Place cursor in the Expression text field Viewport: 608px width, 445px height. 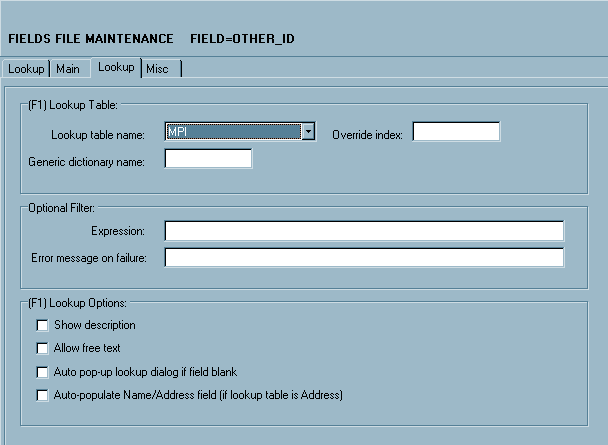coord(364,231)
